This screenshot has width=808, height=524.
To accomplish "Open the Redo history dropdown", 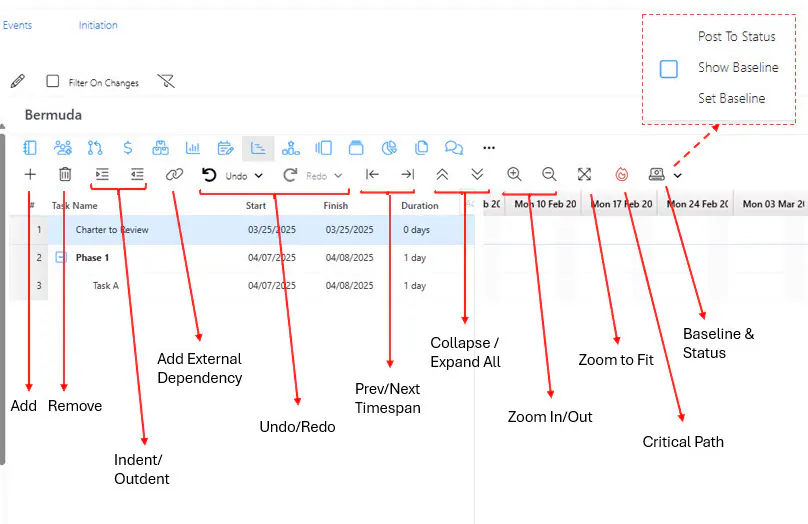I will pyautogui.click(x=338, y=176).
